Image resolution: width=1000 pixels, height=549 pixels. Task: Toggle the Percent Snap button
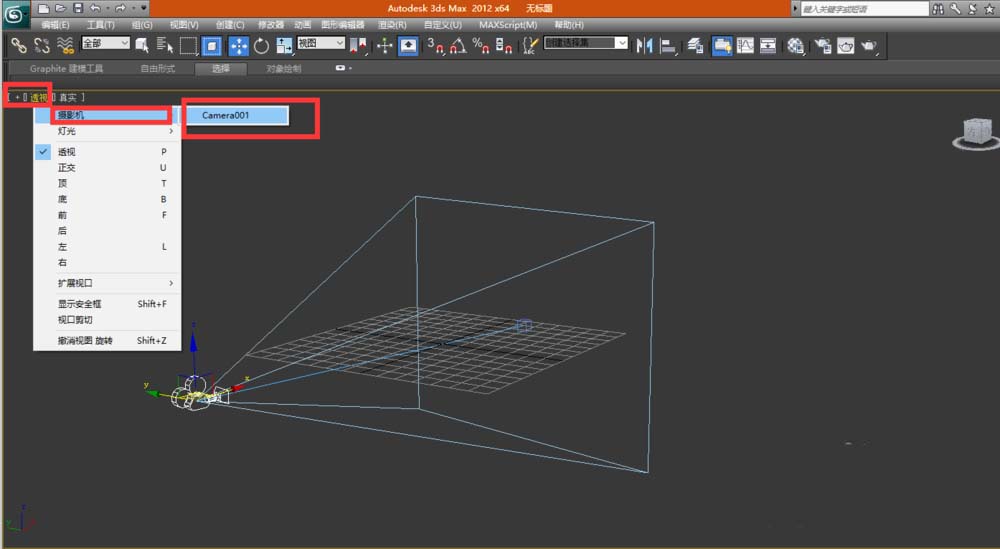coord(481,45)
